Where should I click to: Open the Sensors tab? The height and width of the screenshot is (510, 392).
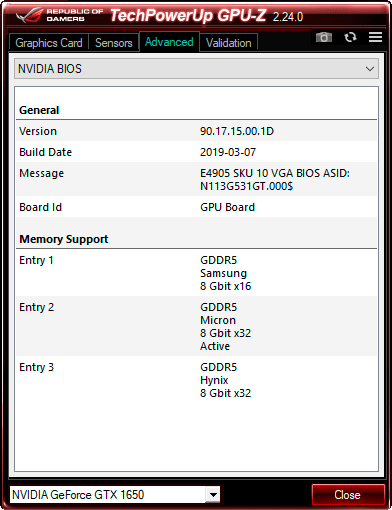click(x=114, y=43)
